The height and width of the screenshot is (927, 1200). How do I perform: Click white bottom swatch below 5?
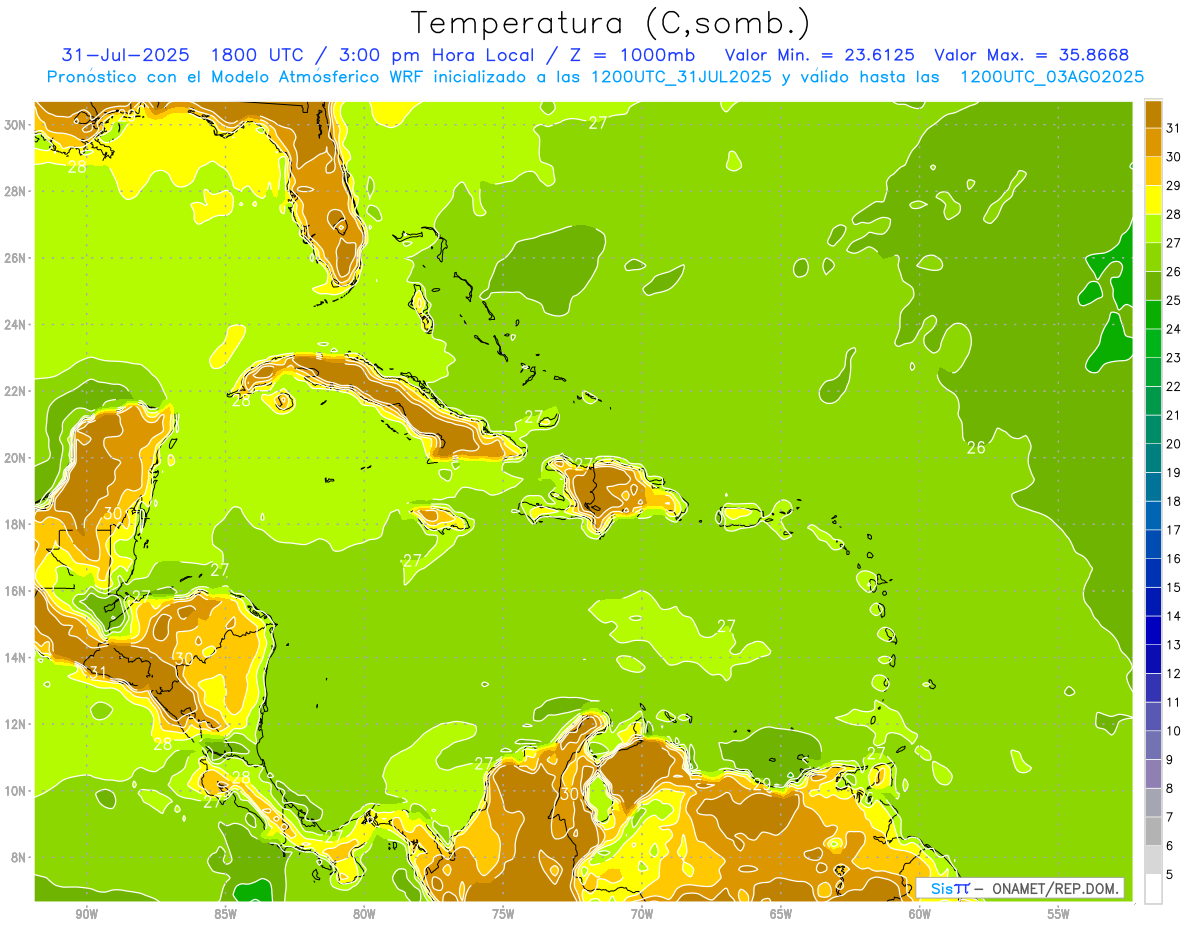1153,889
